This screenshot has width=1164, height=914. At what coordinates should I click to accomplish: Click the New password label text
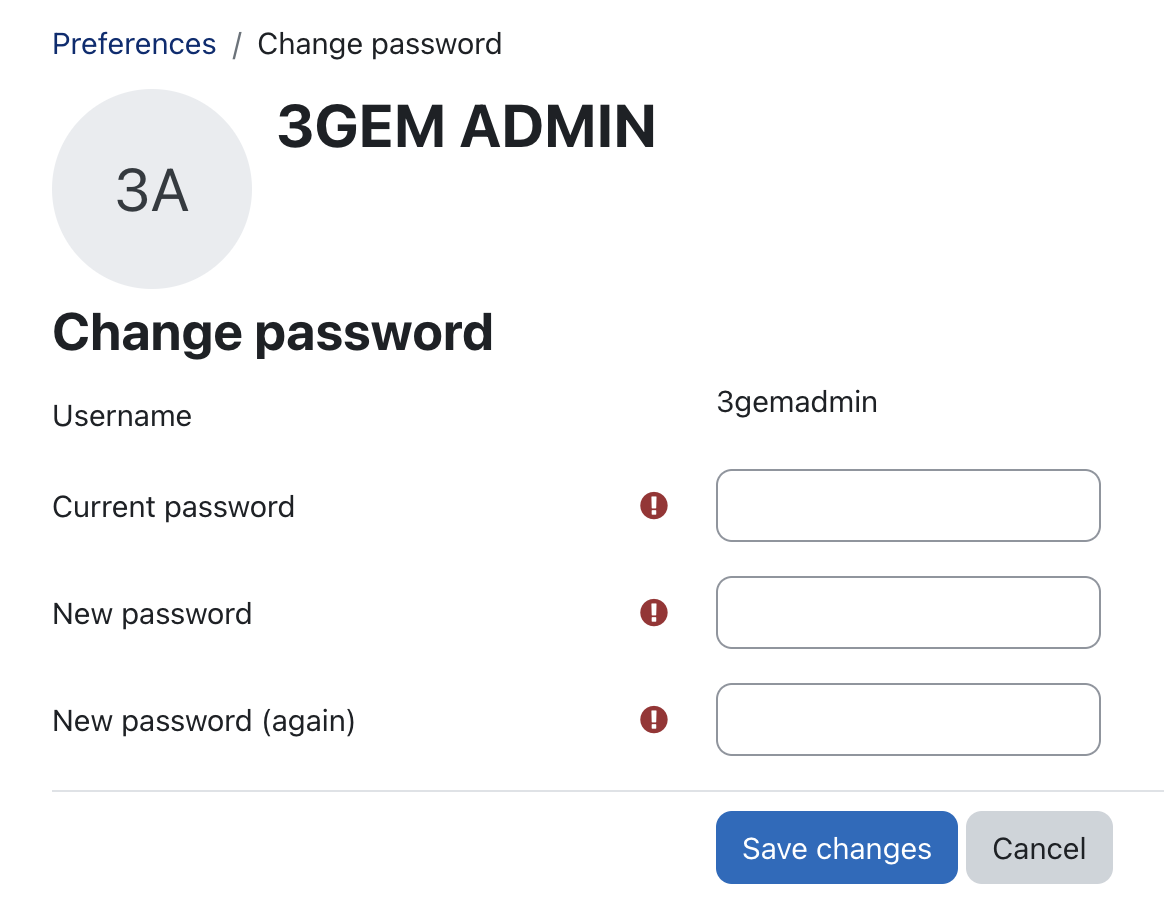coord(152,613)
